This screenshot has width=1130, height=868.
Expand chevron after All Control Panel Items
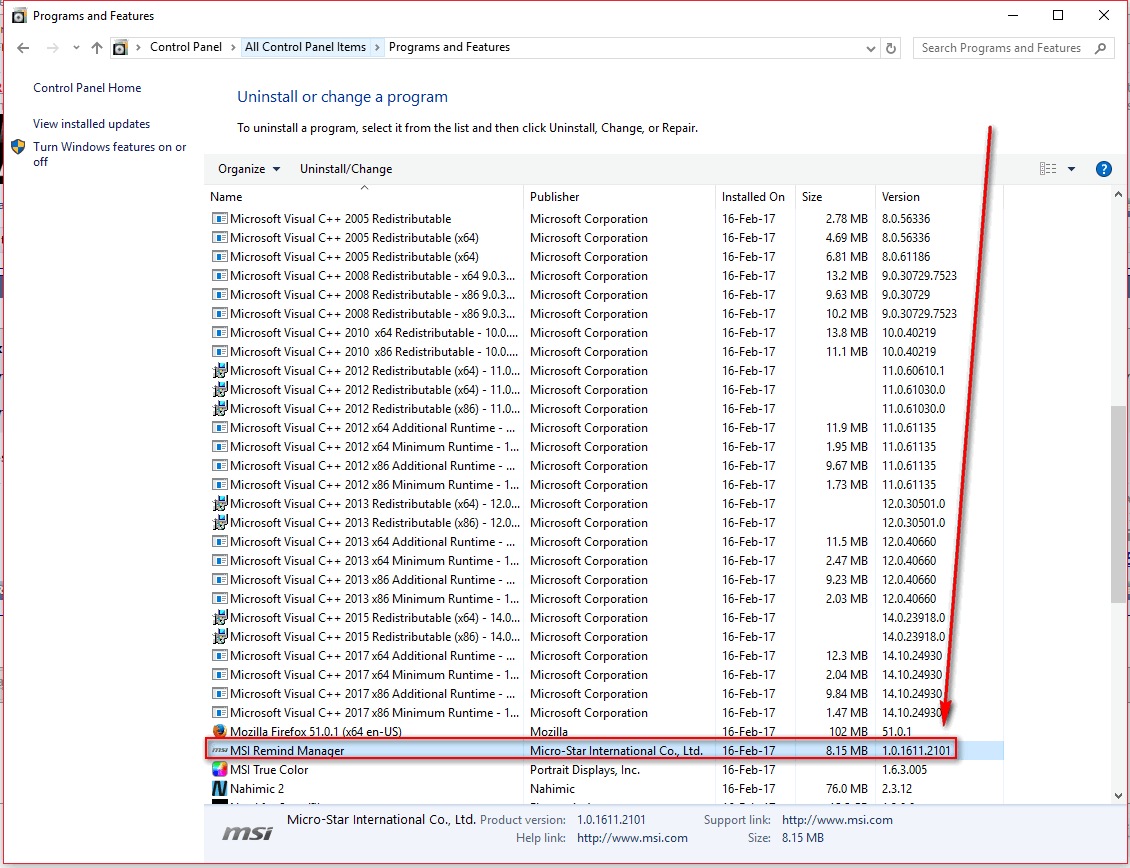[377, 48]
